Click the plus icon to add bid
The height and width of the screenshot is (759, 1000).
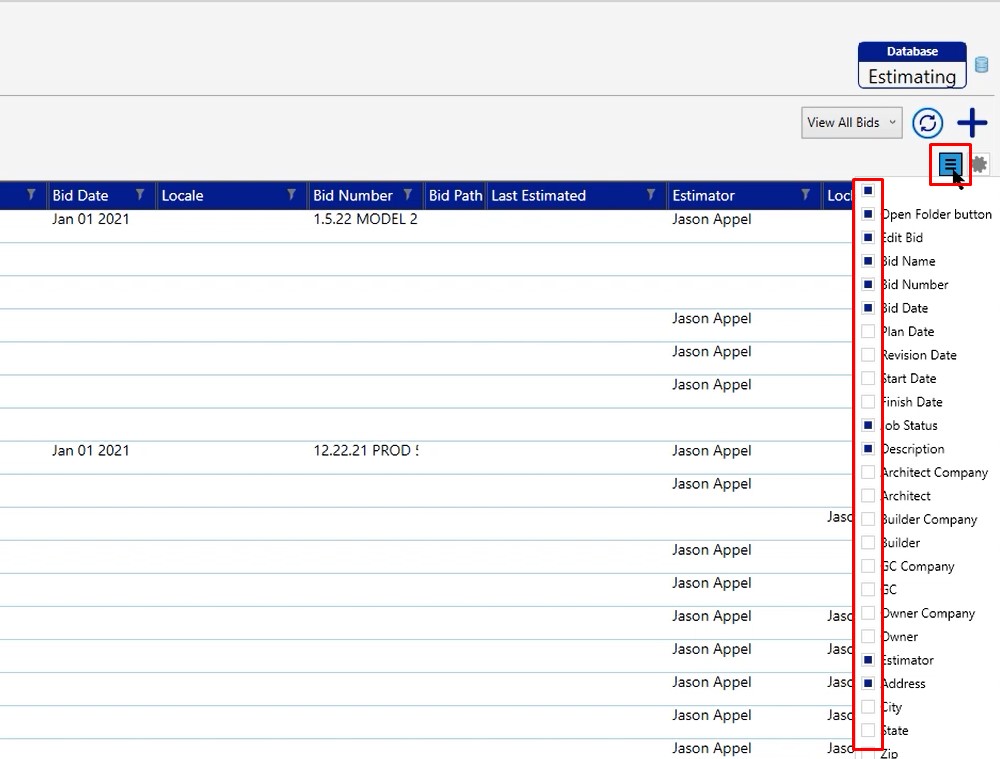[x=972, y=123]
